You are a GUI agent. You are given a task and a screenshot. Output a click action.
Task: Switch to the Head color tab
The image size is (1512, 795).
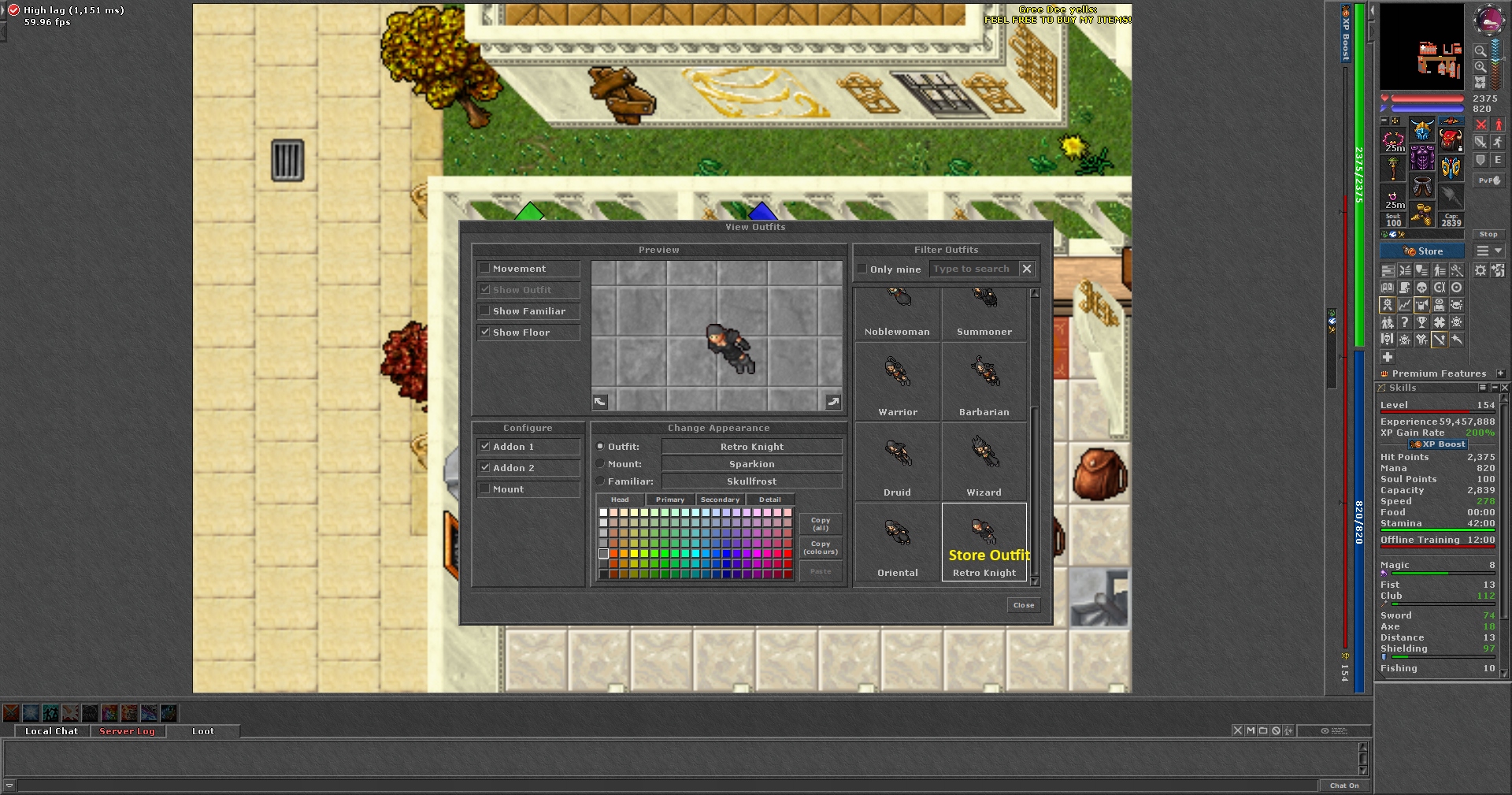tap(620, 500)
